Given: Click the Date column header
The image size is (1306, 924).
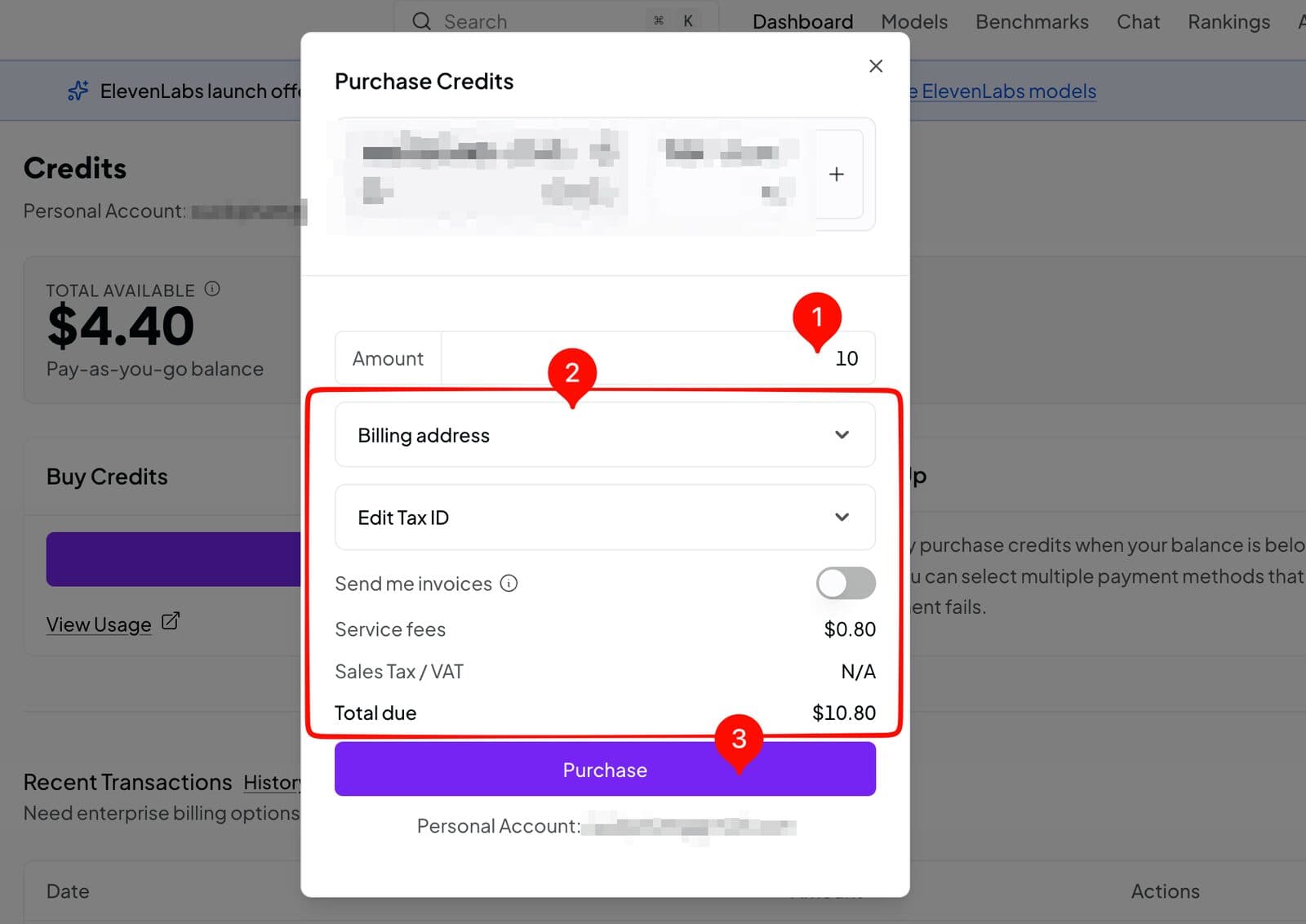Looking at the screenshot, I should (x=68, y=891).
